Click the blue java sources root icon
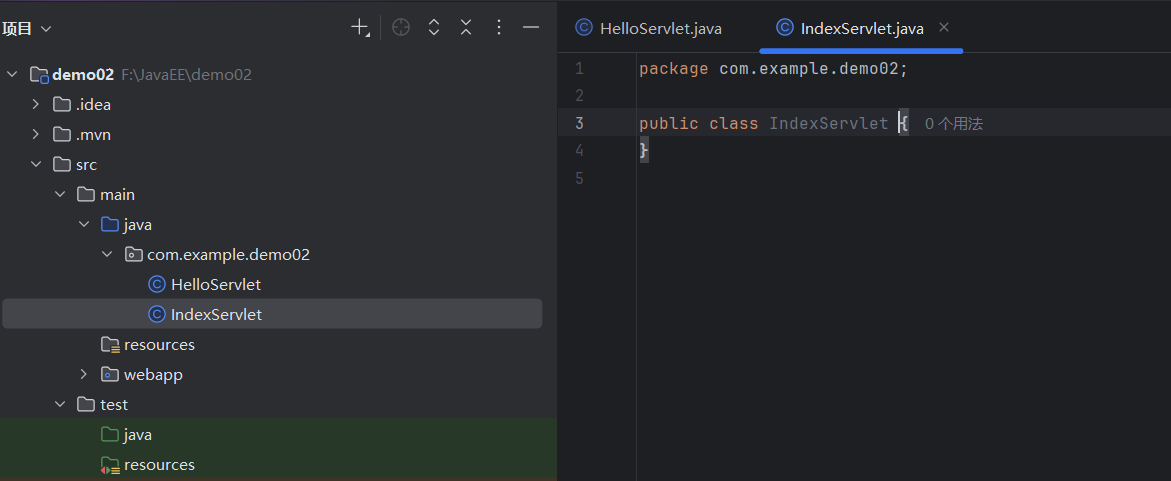This screenshot has width=1171, height=481. (110, 225)
